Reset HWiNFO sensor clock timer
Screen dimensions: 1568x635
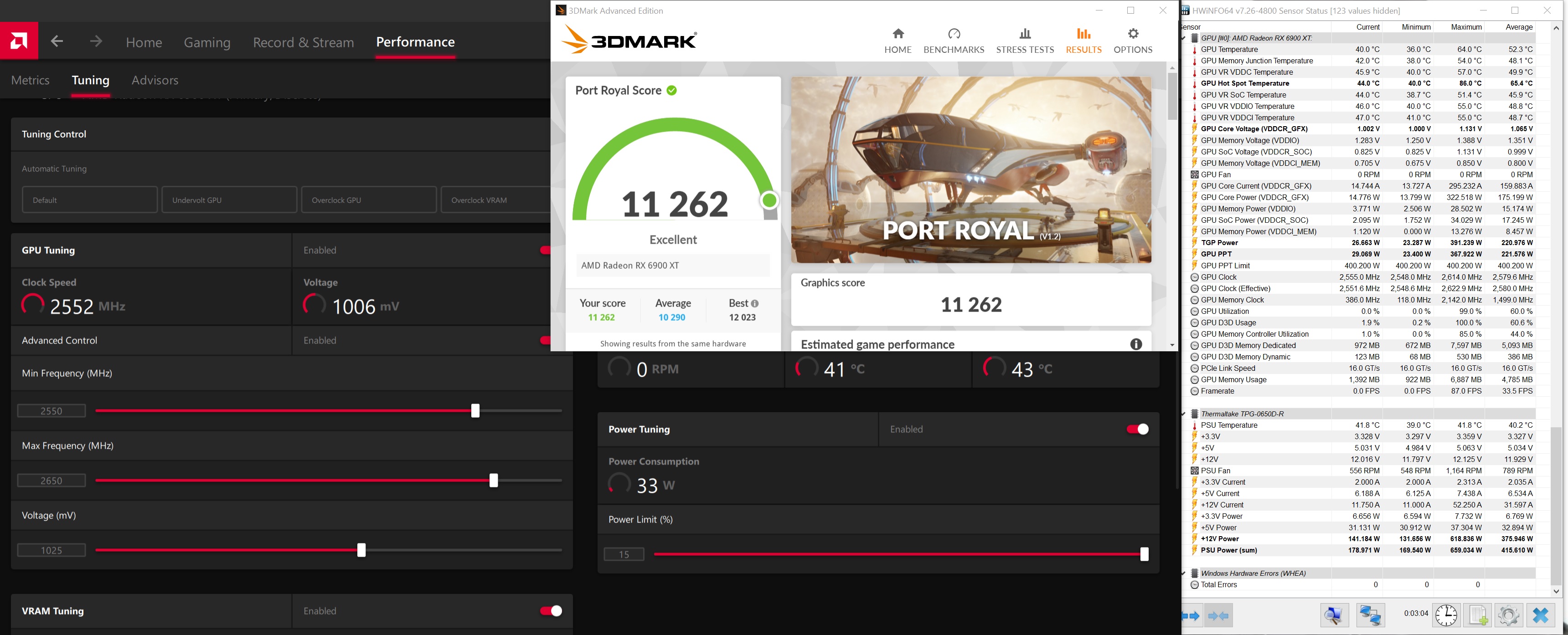(1446, 615)
